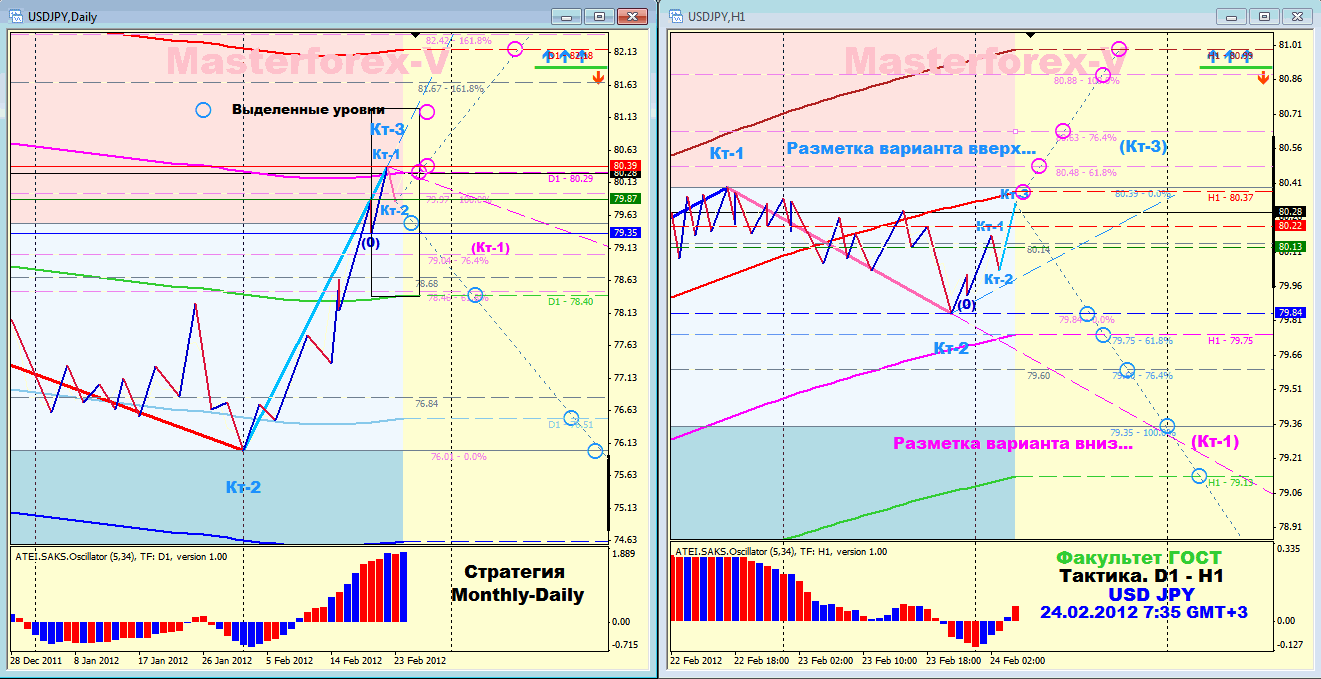Click the 82.13 price scale value
Screen dimensions: 1321x679
[x=626, y=51]
